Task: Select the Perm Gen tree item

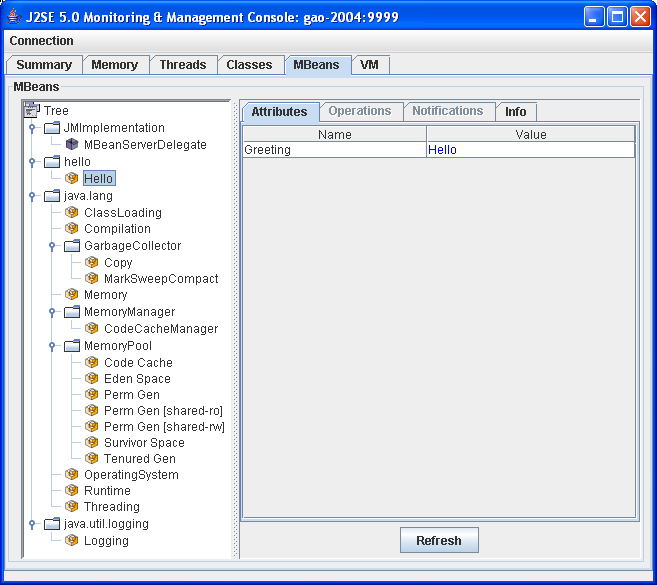Action: [x=132, y=395]
